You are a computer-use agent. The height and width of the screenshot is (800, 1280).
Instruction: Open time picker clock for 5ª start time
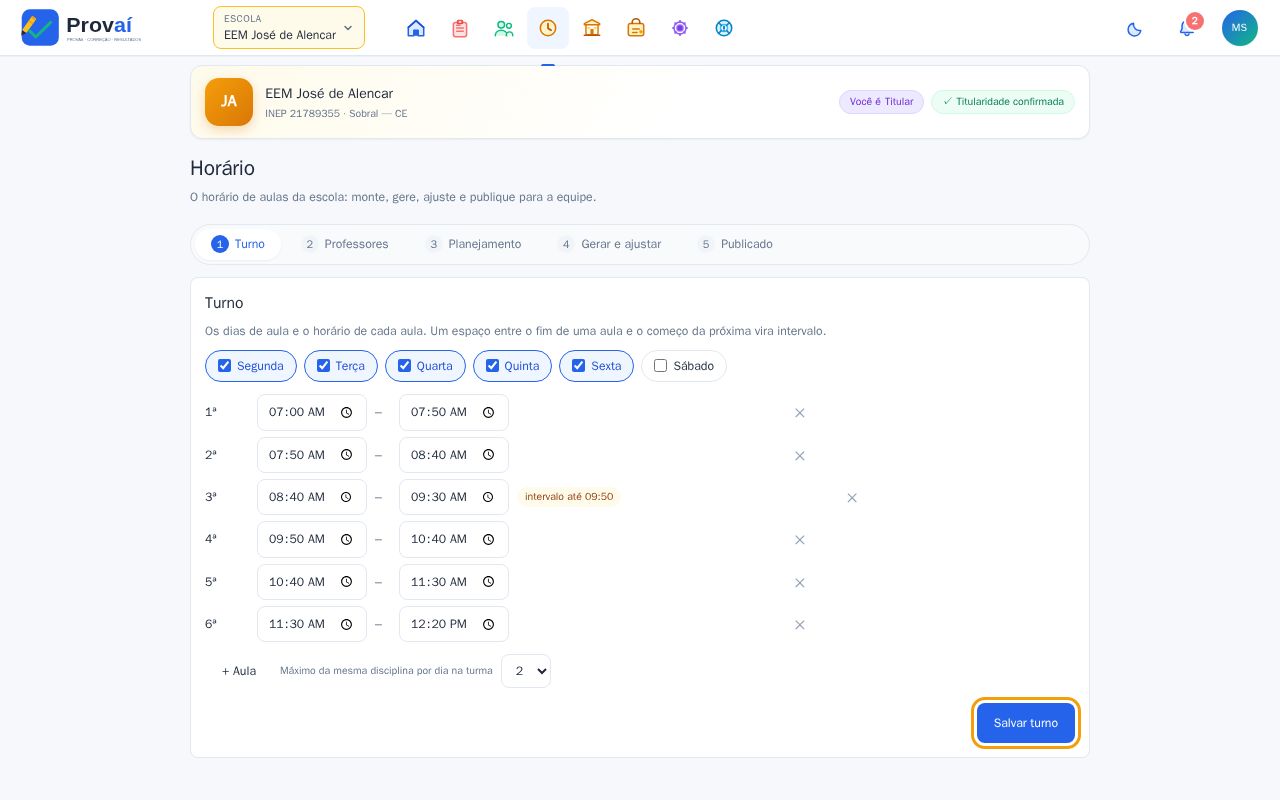(347, 582)
